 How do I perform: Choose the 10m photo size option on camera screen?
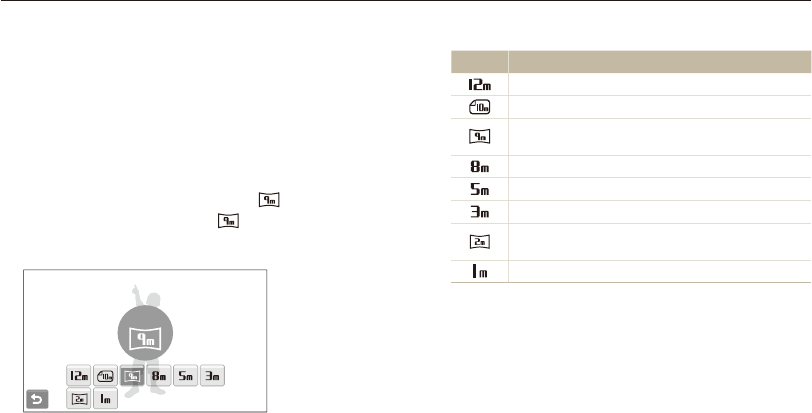(x=104, y=376)
